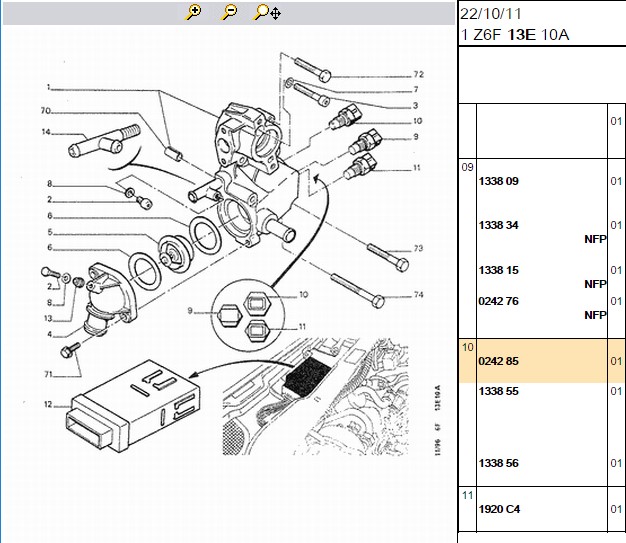The height and width of the screenshot is (543, 626).
Task: Click diagram callout label 70
Action: point(46,110)
